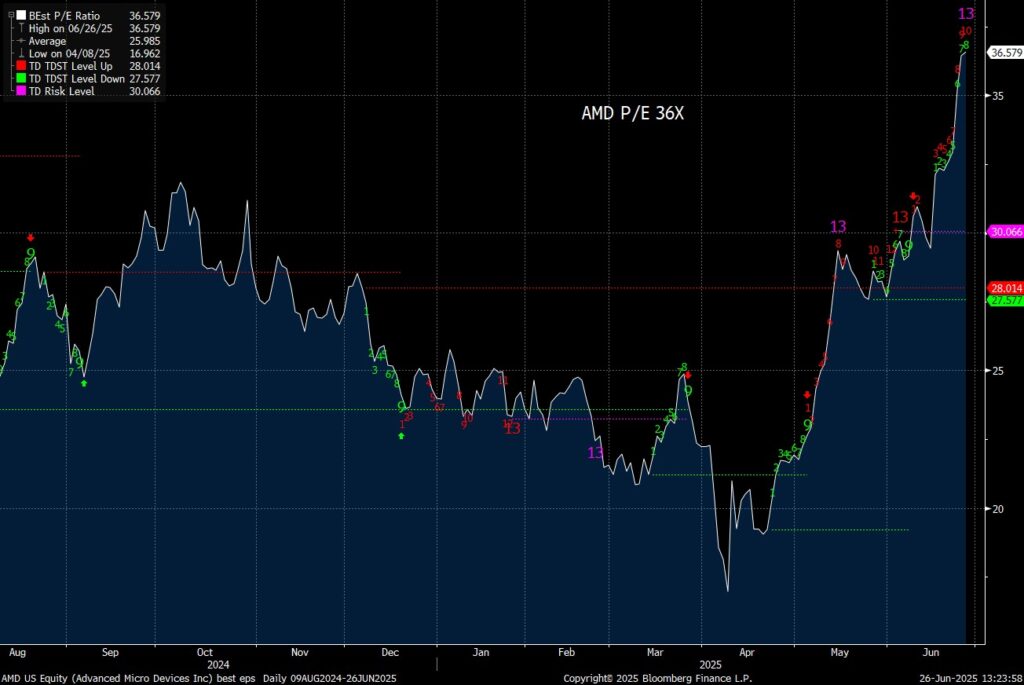Click the legend Average value 25.985
Image resolution: width=1024 pixels, height=685 pixels.
144,40
